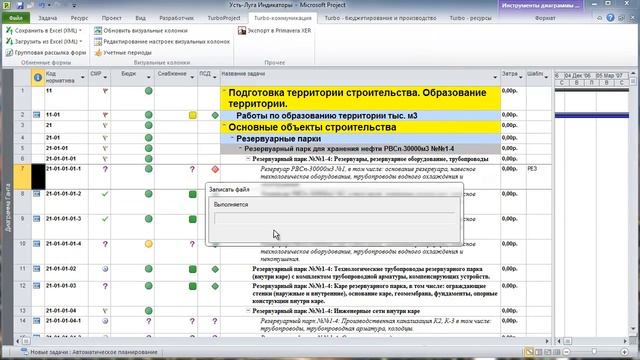The height and width of the screenshot is (360, 640).
Task: Click the yellow square Снабжение indicator in row 2
Action: 193,116
